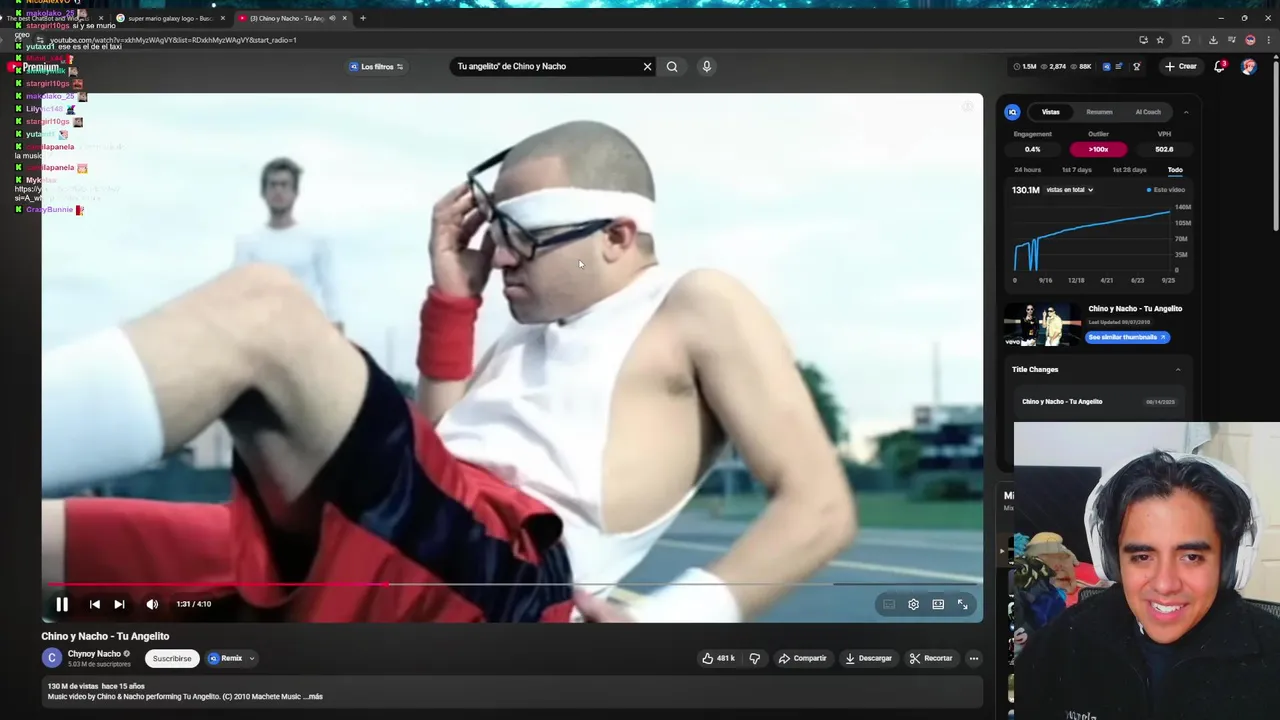
Task: Open the account profile avatar
Action: 1249,66
